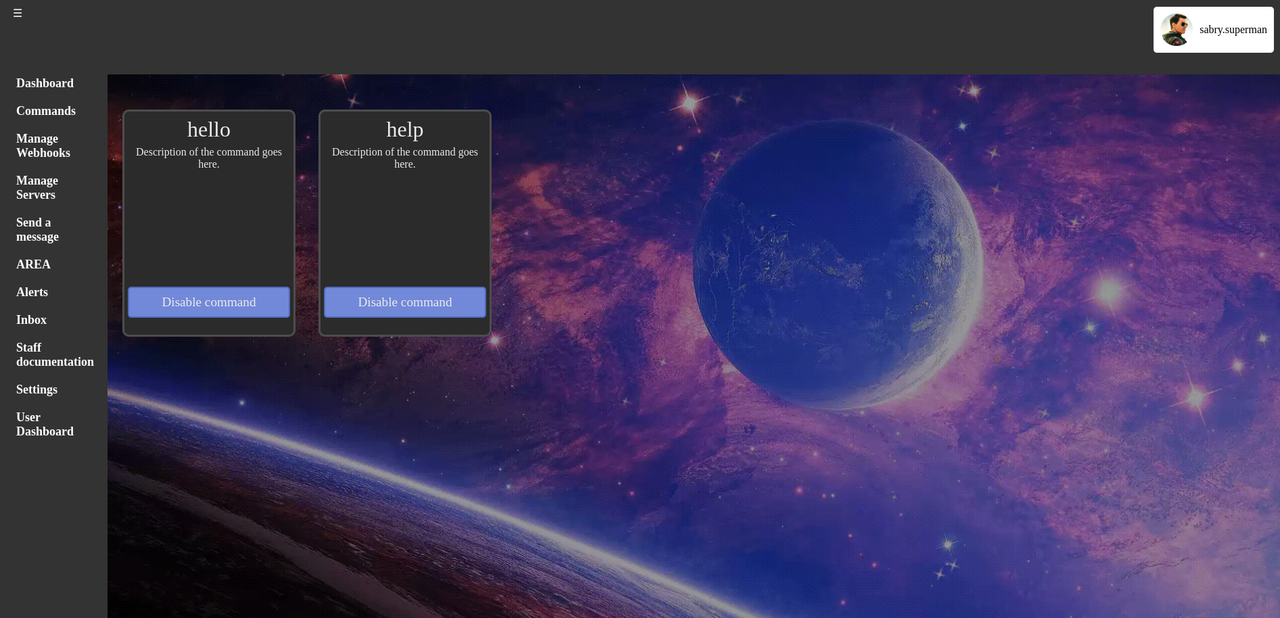This screenshot has height=618, width=1280.
Task: Open Manage Webhooks in sidebar
Action: (x=43, y=146)
